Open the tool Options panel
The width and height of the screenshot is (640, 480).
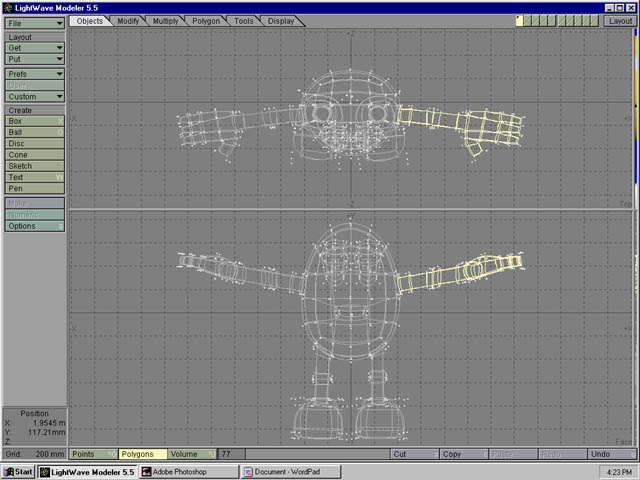35,226
